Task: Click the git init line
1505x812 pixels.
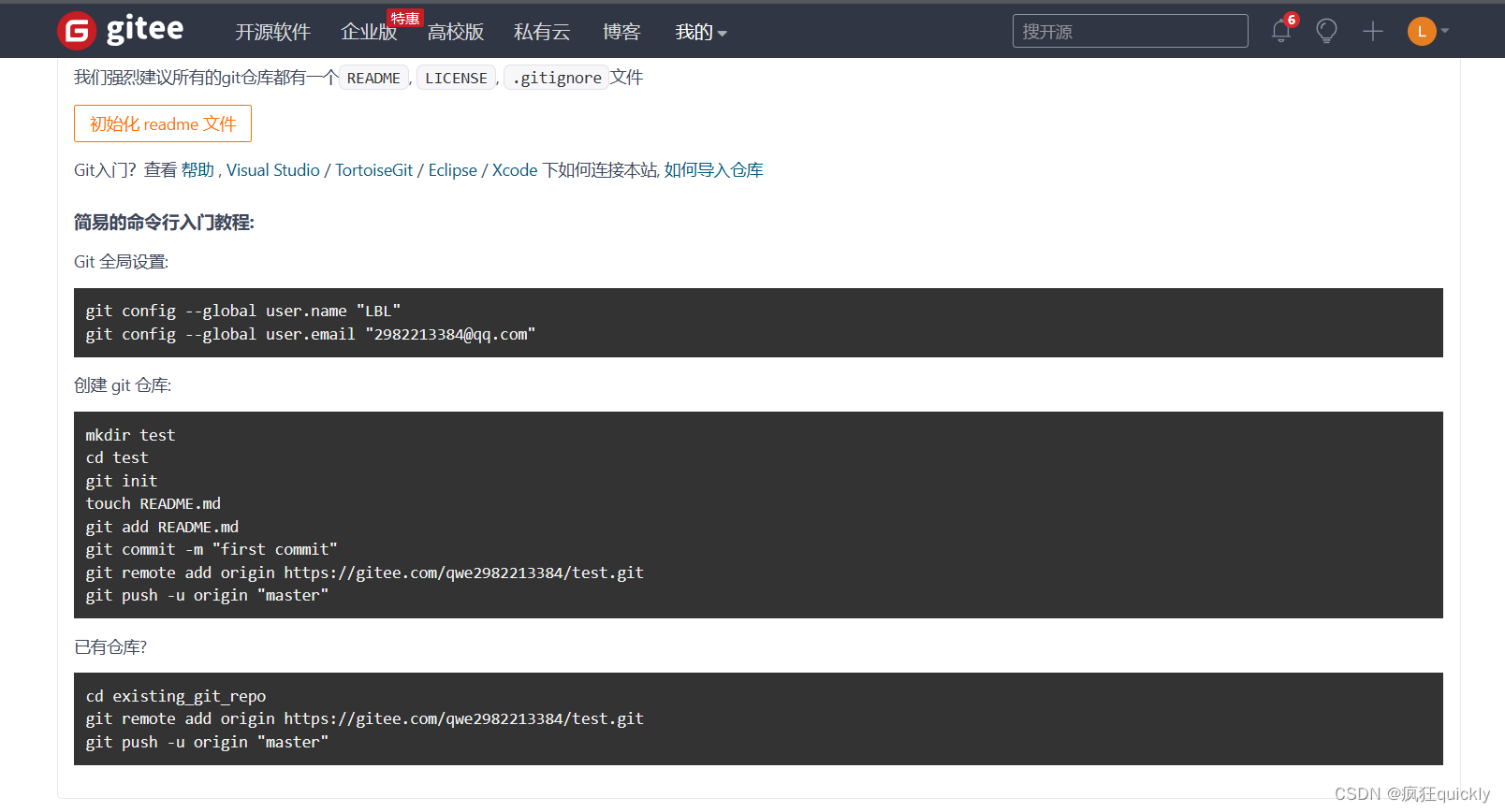Action: (x=122, y=481)
